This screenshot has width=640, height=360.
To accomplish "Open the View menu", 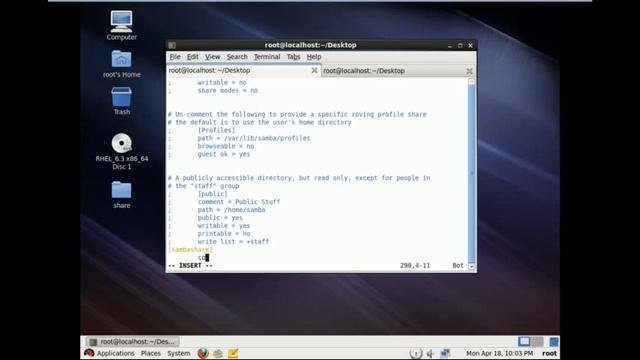I will pos(212,57).
